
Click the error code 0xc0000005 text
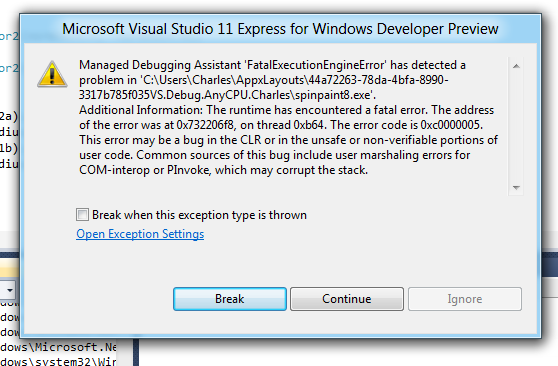[452, 125]
